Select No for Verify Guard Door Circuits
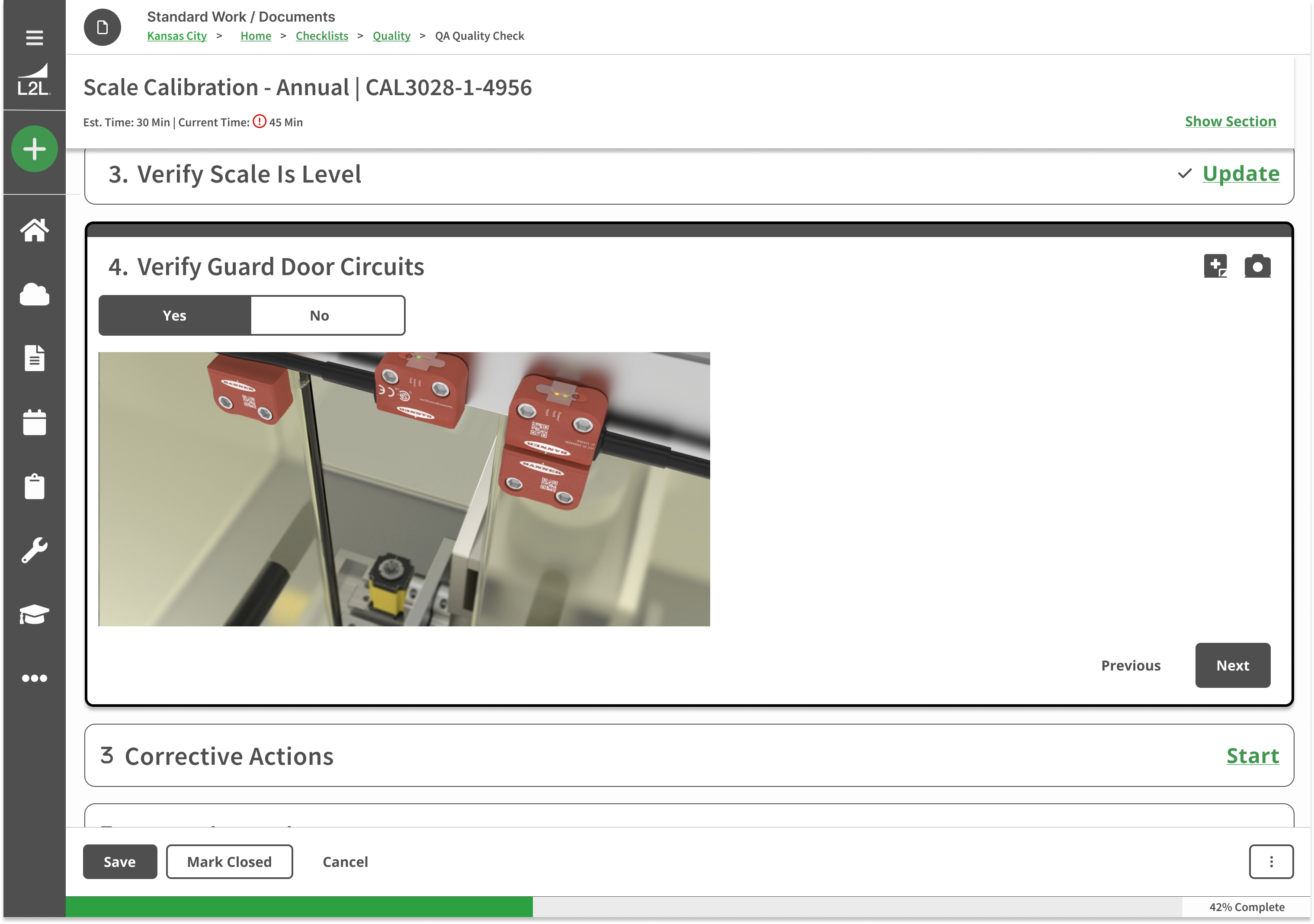 [319, 315]
